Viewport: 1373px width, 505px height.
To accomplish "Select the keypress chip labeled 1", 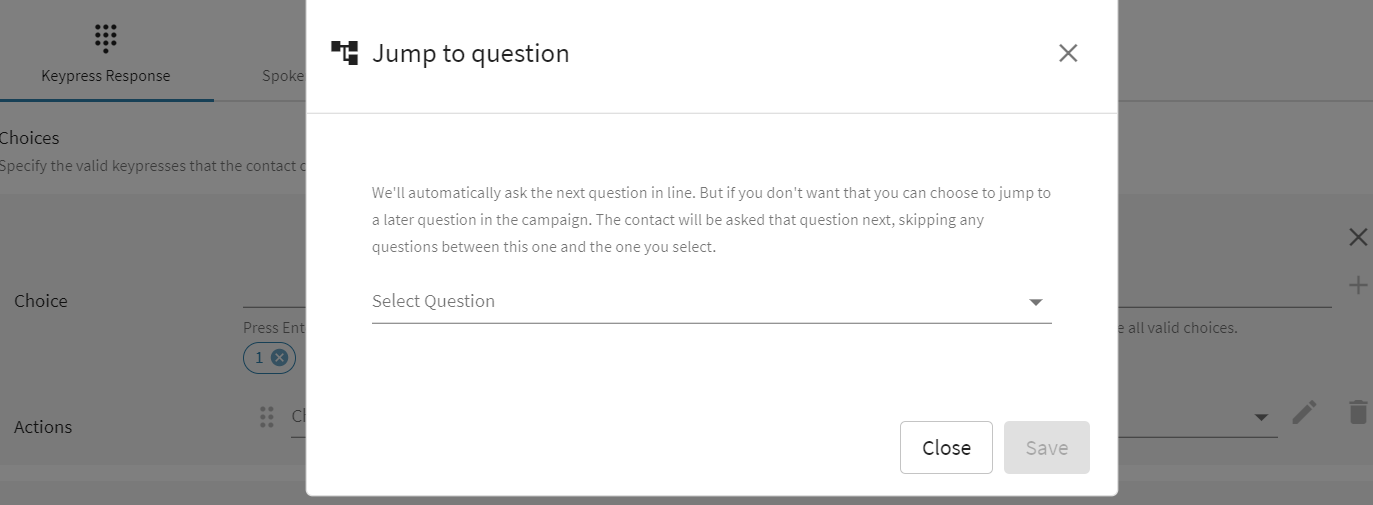I will (x=259, y=358).
